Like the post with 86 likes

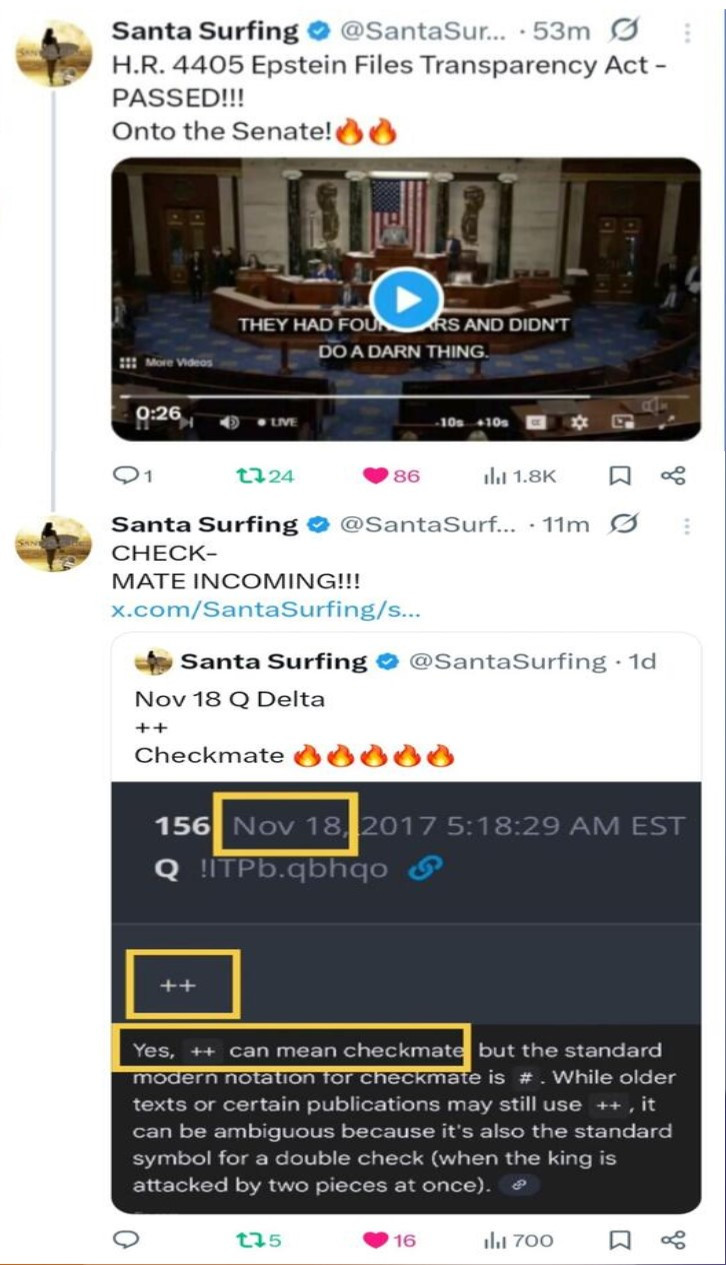[x=375, y=476]
